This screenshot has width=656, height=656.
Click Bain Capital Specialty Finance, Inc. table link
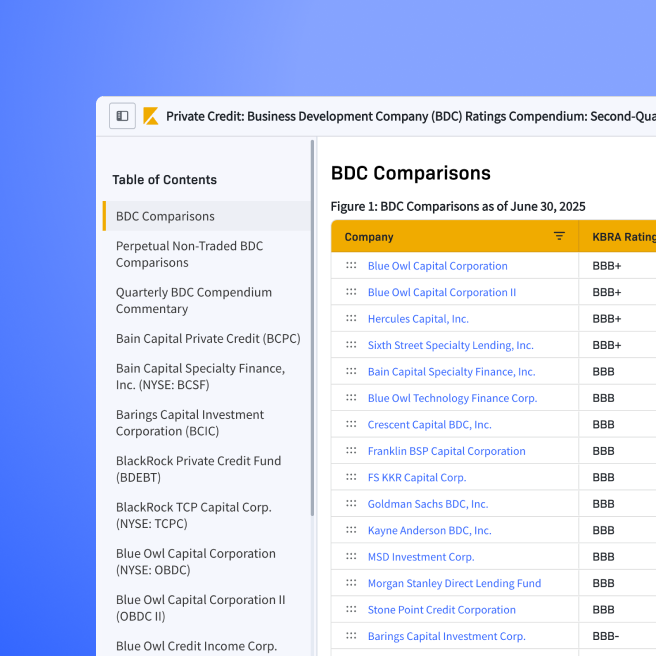pyautogui.click(x=451, y=372)
